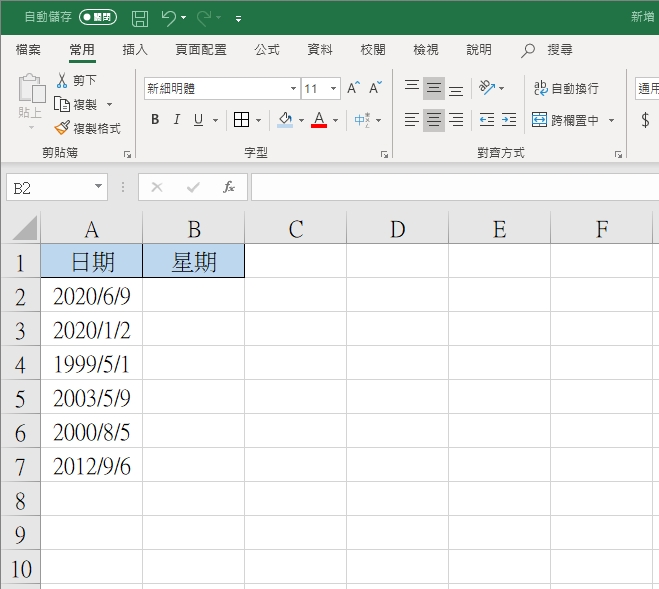Click the Save icon in title bar
659x589 pixels.
[x=140, y=18]
